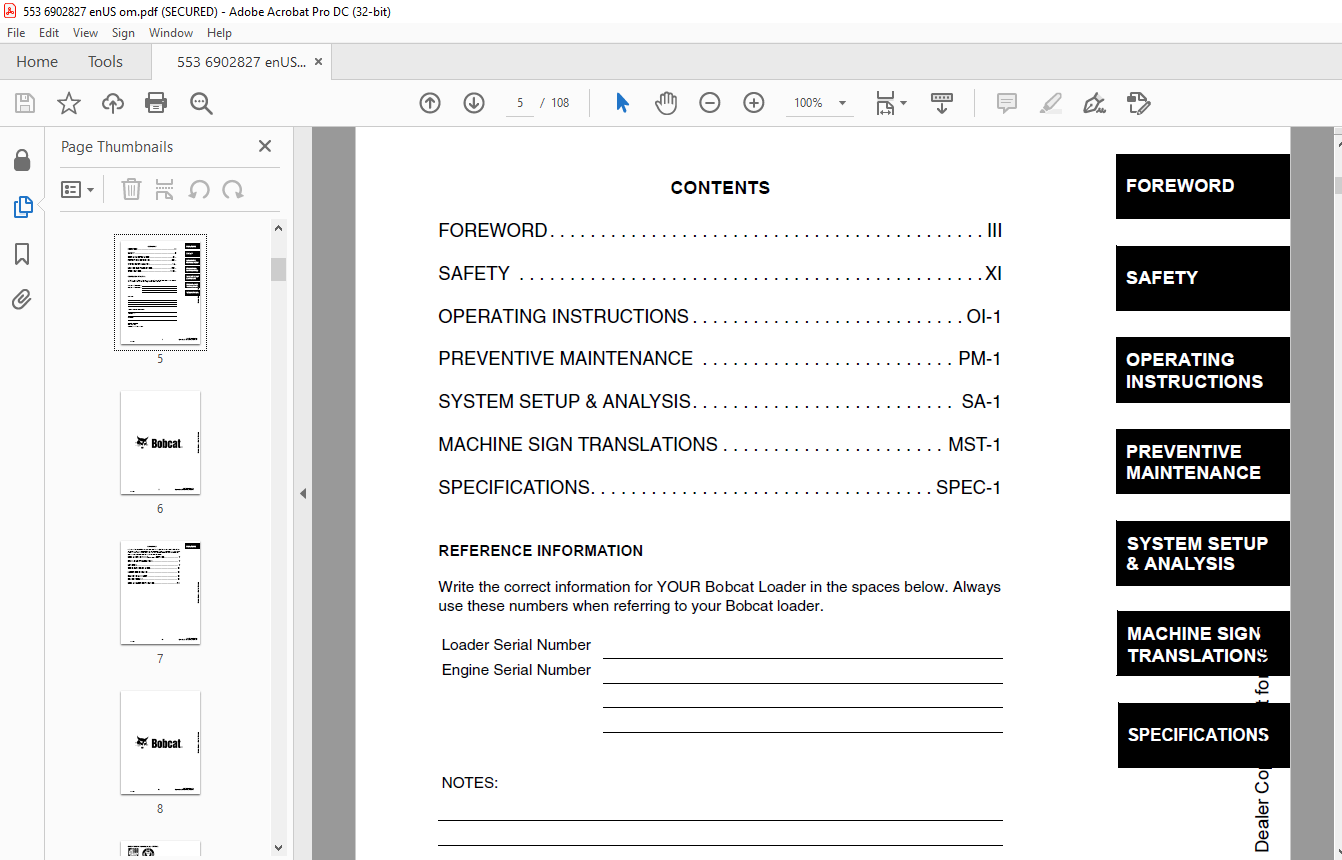1342x860 pixels.
Task: Click the FOREWORD contents entry
Action: tap(720, 231)
